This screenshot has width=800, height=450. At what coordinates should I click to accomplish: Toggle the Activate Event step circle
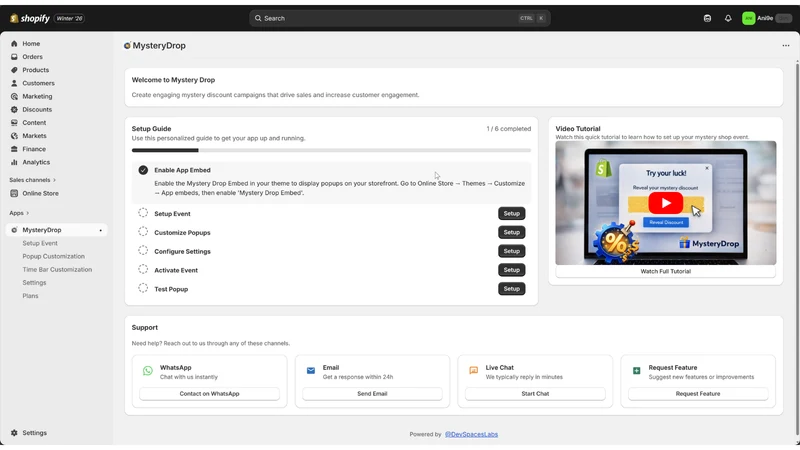[x=143, y=269]
